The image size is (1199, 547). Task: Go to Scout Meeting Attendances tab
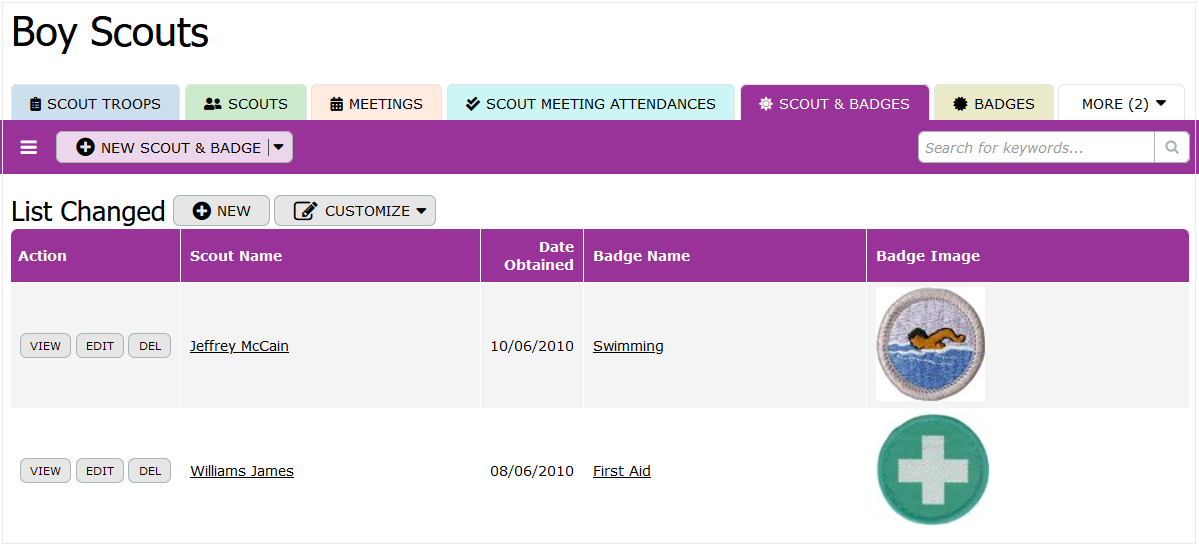pyautogui.click(x=591, y=104)
